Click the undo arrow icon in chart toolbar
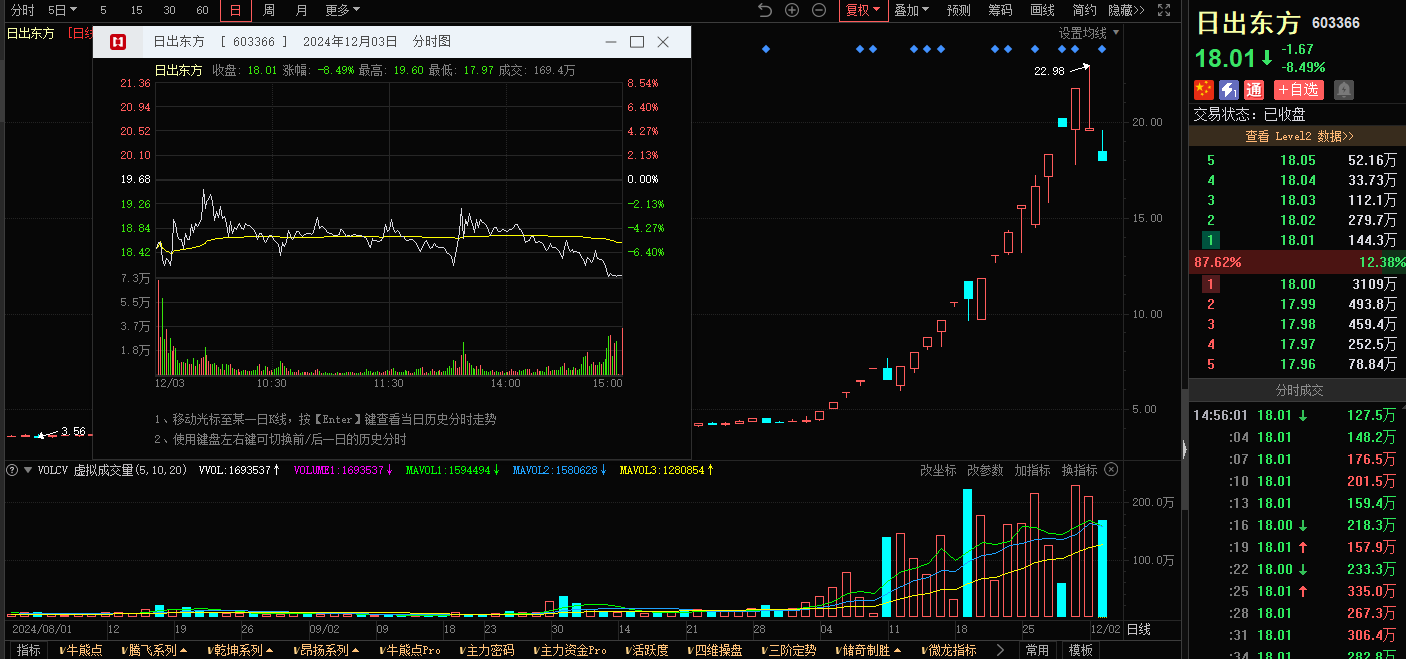This screenshot has width=1406, height=659. [x=765, y=10]
